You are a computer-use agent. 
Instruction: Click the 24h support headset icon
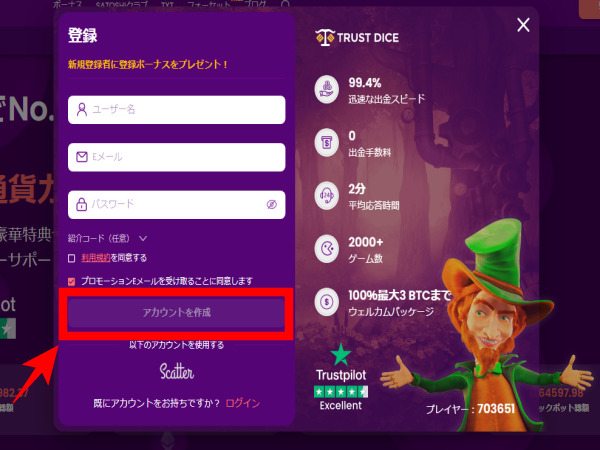click(326, 196)
